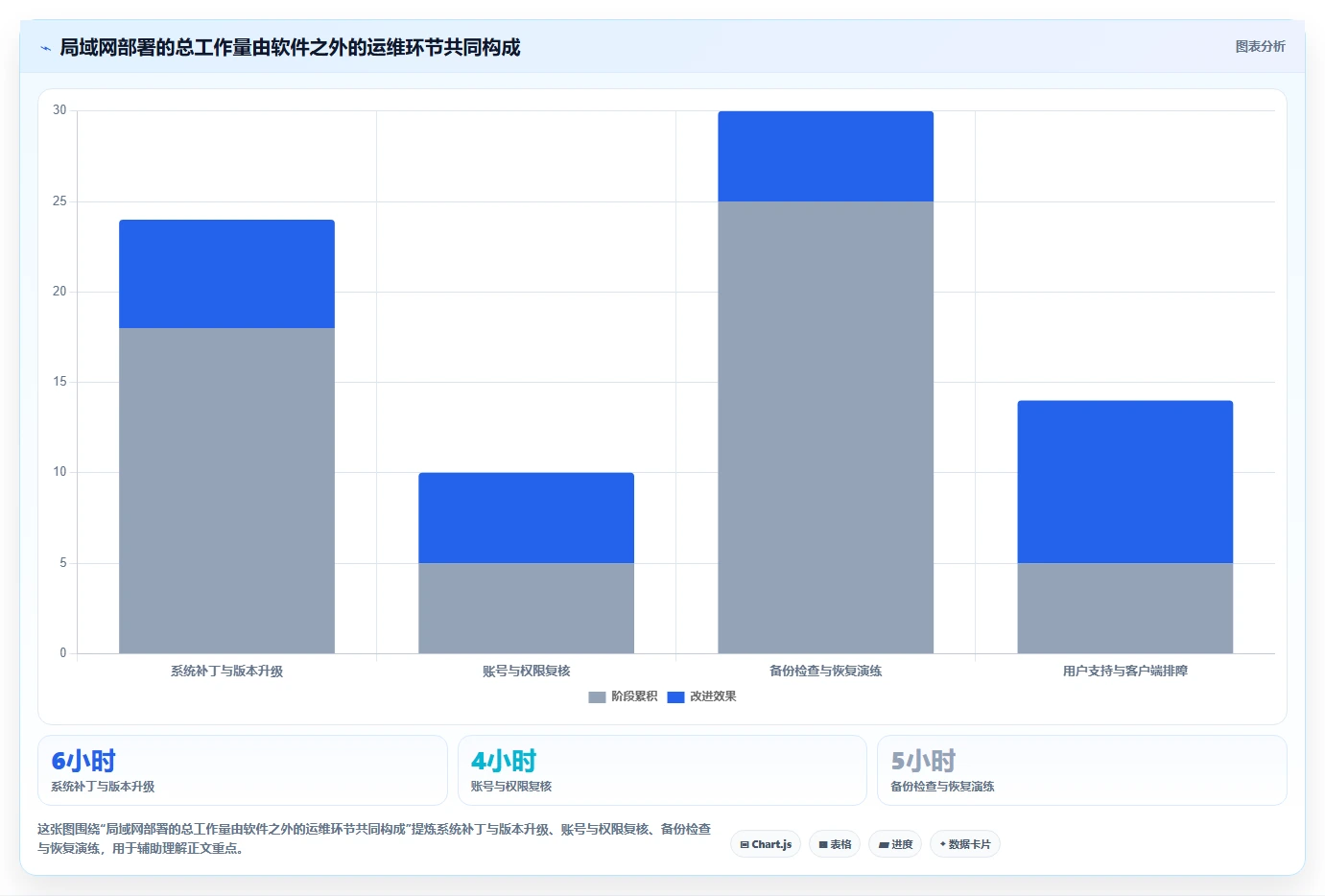The height and width of the screenshot is (896, 1325).
Task: Select the 6小时 data card
Action: [x=243, y=770]
